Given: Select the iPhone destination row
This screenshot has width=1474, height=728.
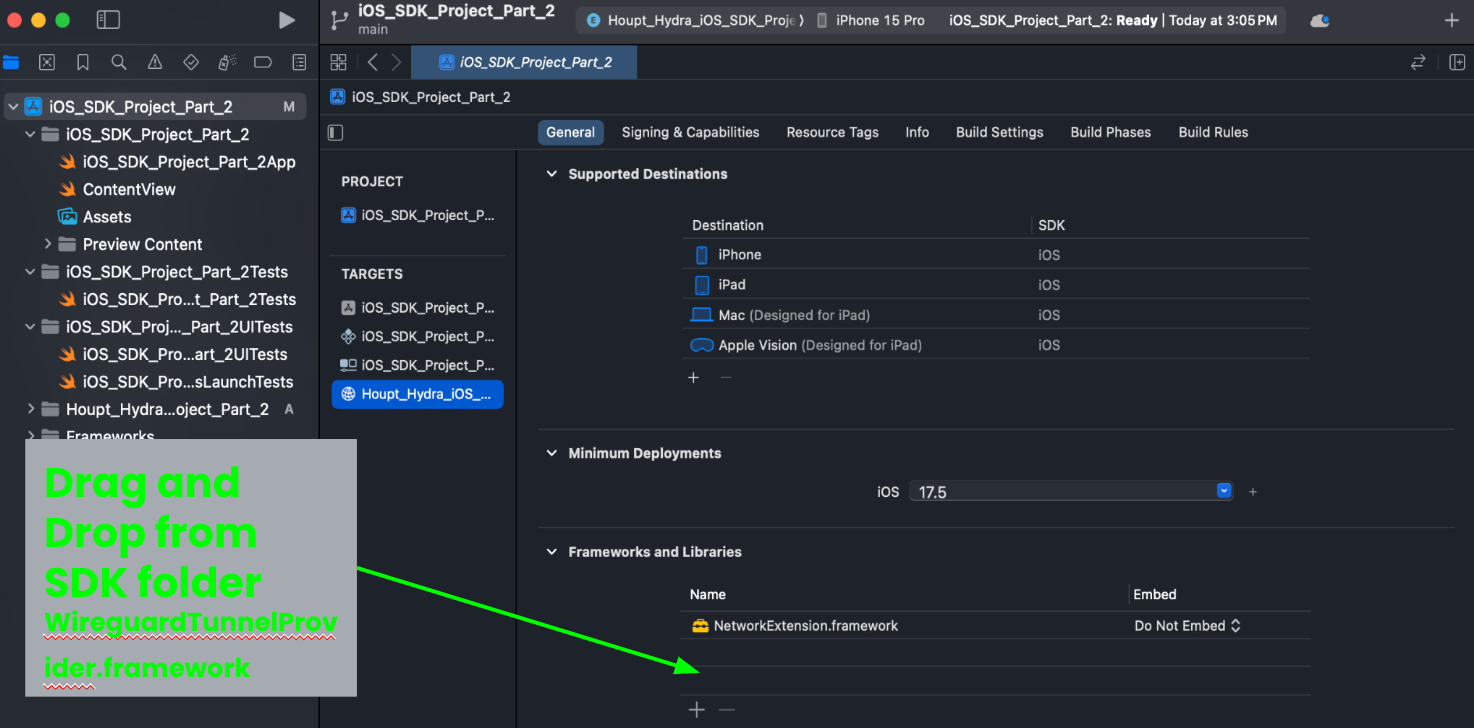Looking at the screenshot, I should point(995,255).
